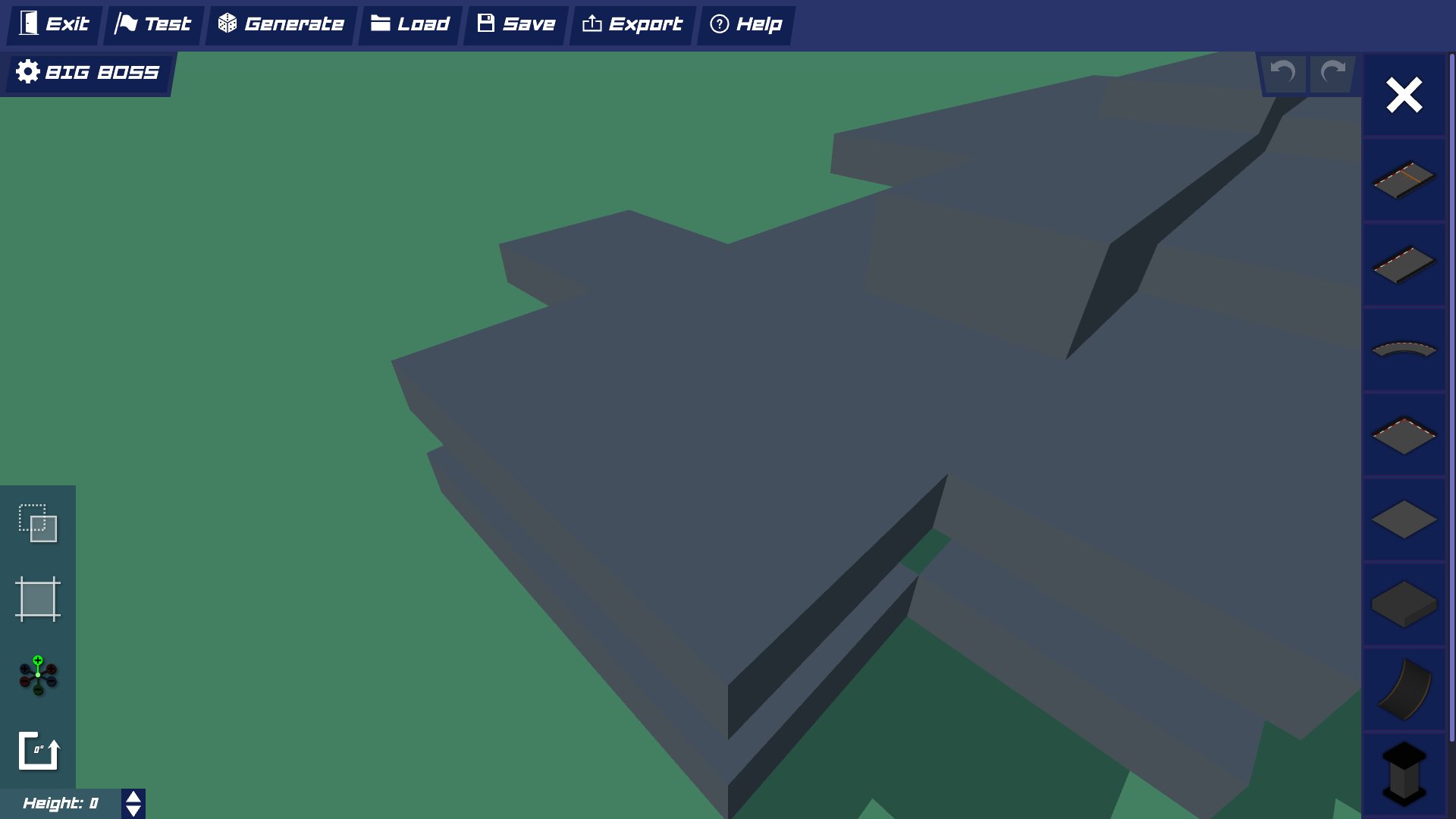
Task: Pick the curved road segment piece
Action: click(1404, 350)
